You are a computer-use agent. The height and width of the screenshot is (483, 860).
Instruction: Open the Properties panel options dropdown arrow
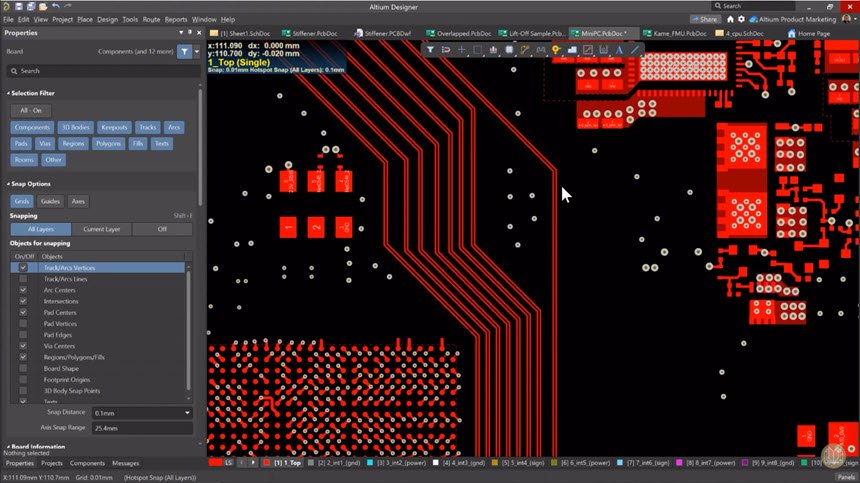[181, 33]
